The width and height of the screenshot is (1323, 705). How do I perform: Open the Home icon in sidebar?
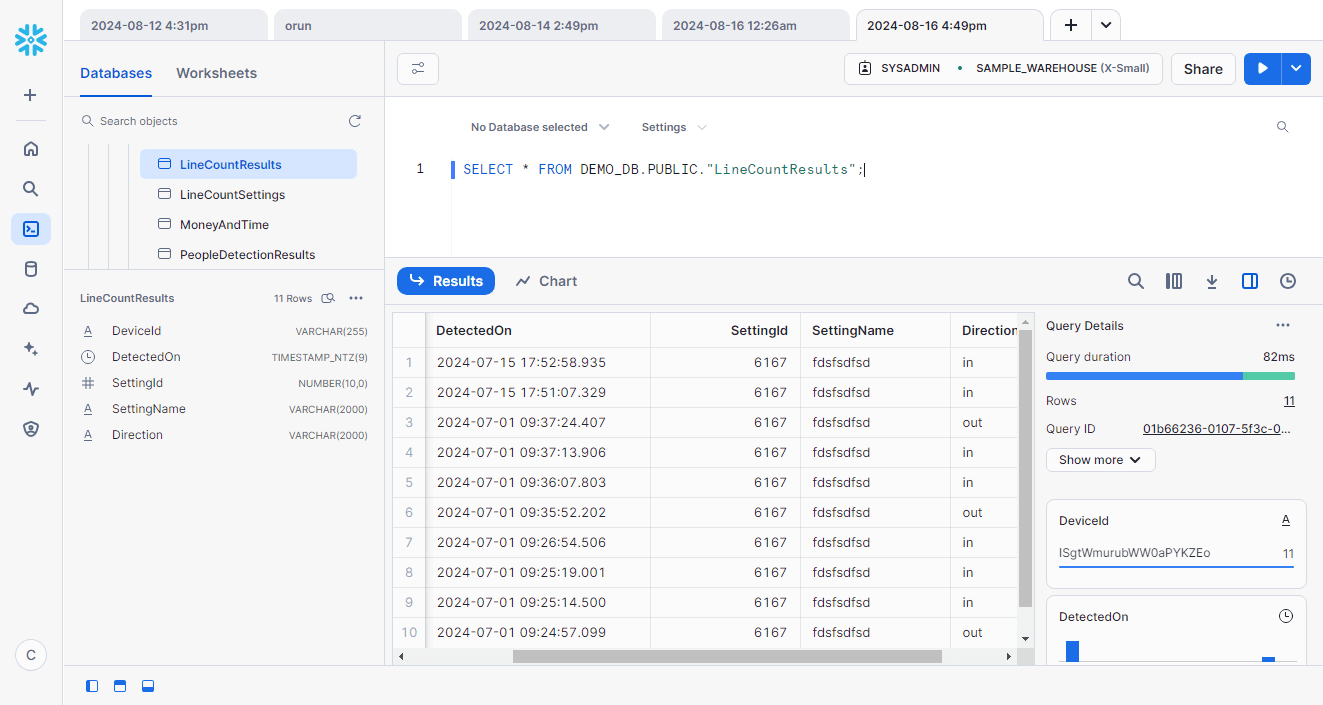pyautogui.click(x=31, y=149)
